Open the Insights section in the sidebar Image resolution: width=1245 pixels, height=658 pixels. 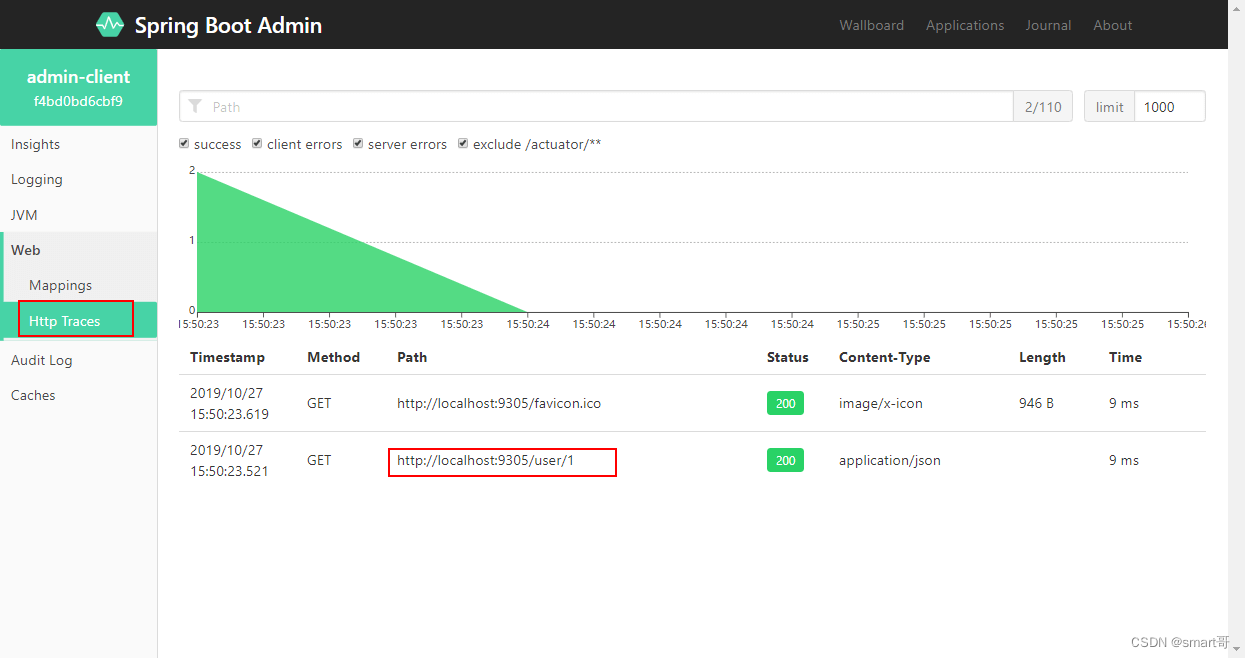tap(35, 144)
